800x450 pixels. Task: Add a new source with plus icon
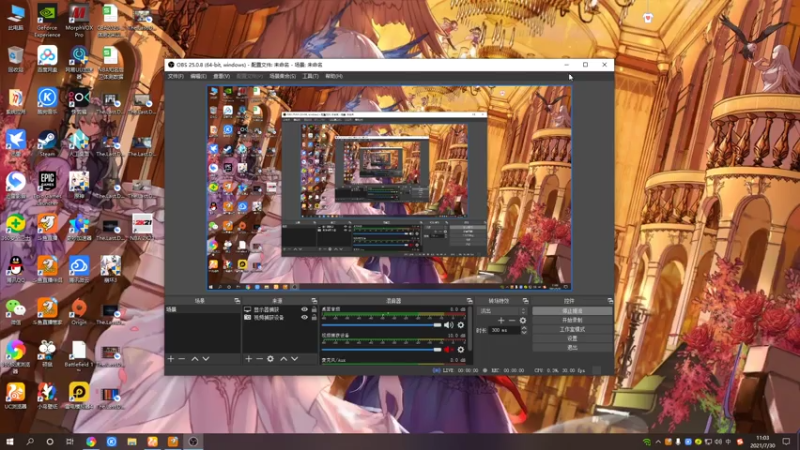[x=248, y=359]
